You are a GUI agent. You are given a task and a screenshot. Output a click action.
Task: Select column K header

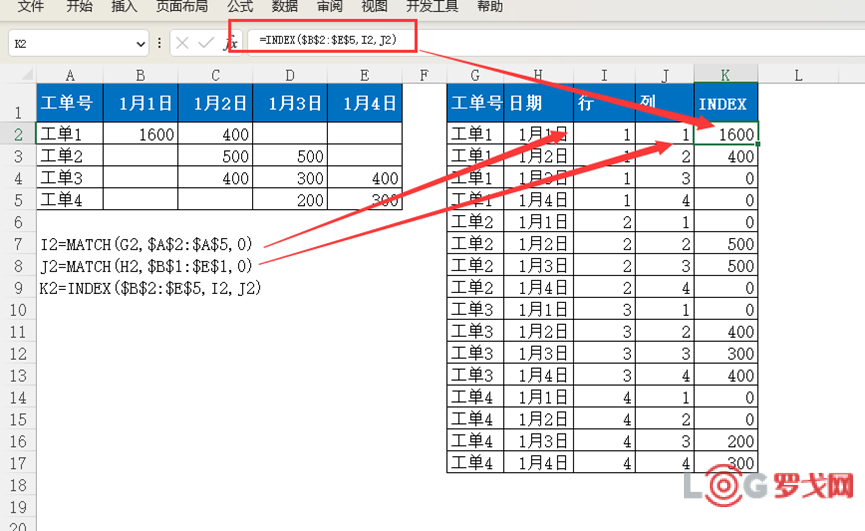coord(725,75)
